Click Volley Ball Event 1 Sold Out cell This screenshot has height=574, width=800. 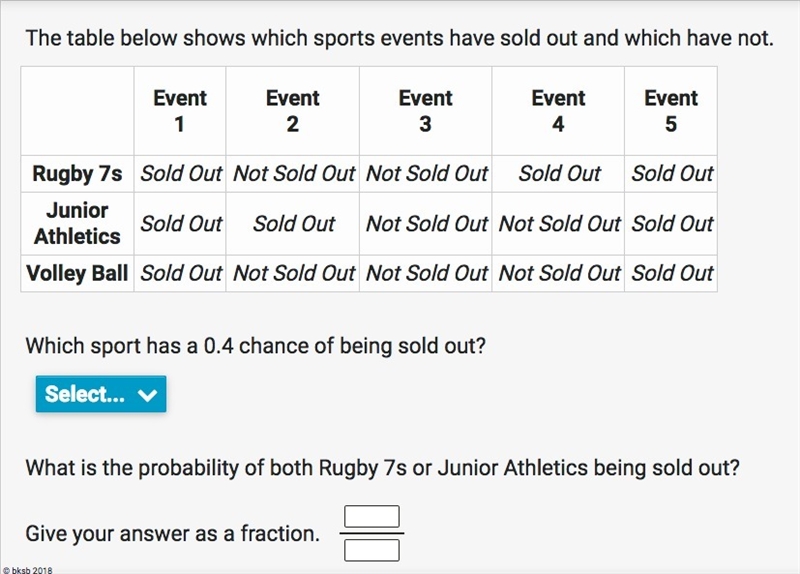[x=180, y=273]
